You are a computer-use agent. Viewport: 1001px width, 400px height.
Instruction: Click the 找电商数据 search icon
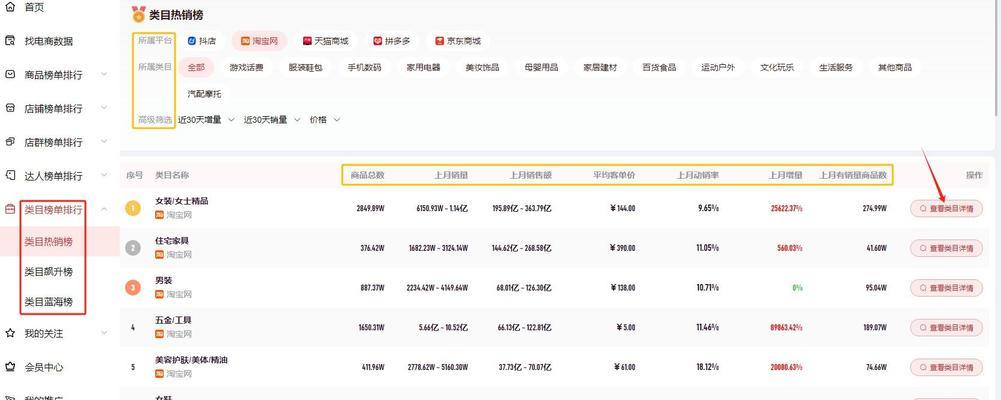coord(10,41)
